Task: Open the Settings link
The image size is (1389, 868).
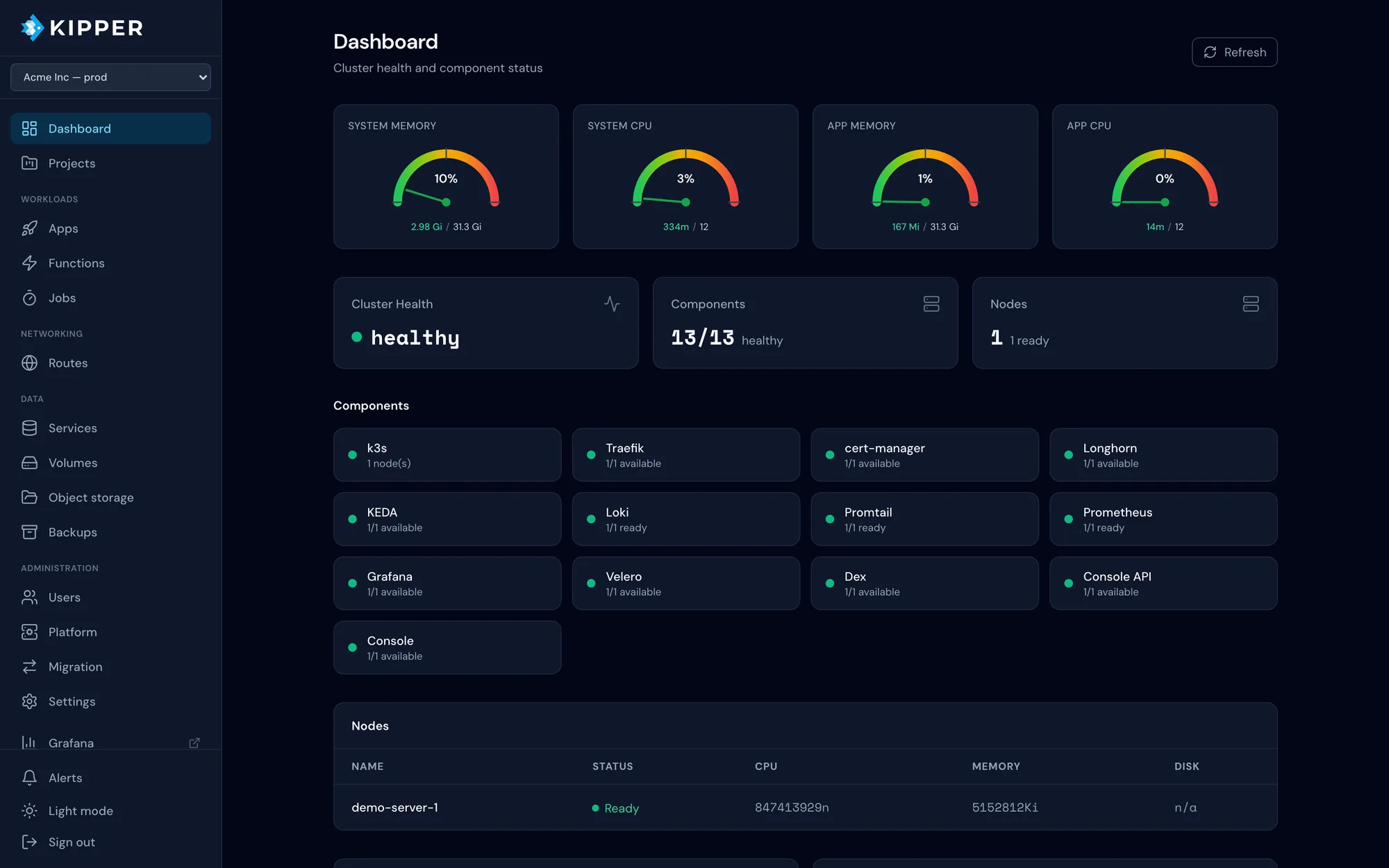Action: tap(110, 702)
